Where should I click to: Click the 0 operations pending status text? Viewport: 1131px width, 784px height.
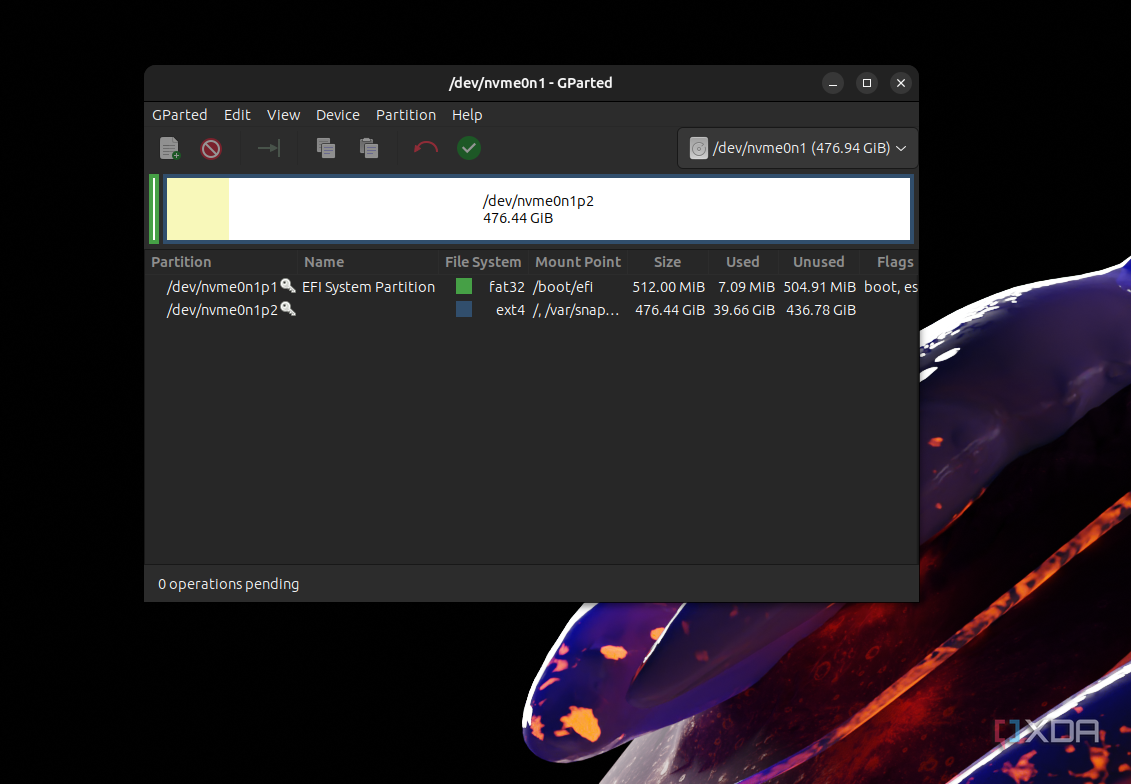[229, 583]
